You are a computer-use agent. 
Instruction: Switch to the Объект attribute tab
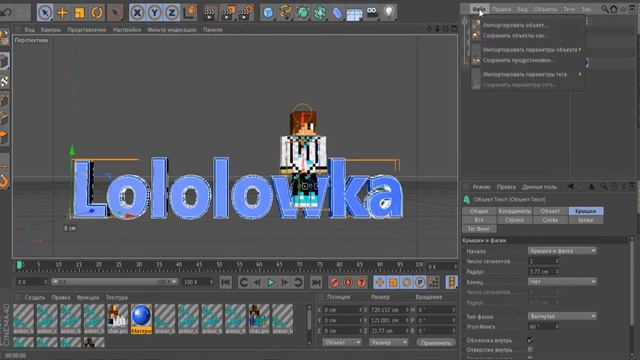pyautogui.click(x=550, y=211)
